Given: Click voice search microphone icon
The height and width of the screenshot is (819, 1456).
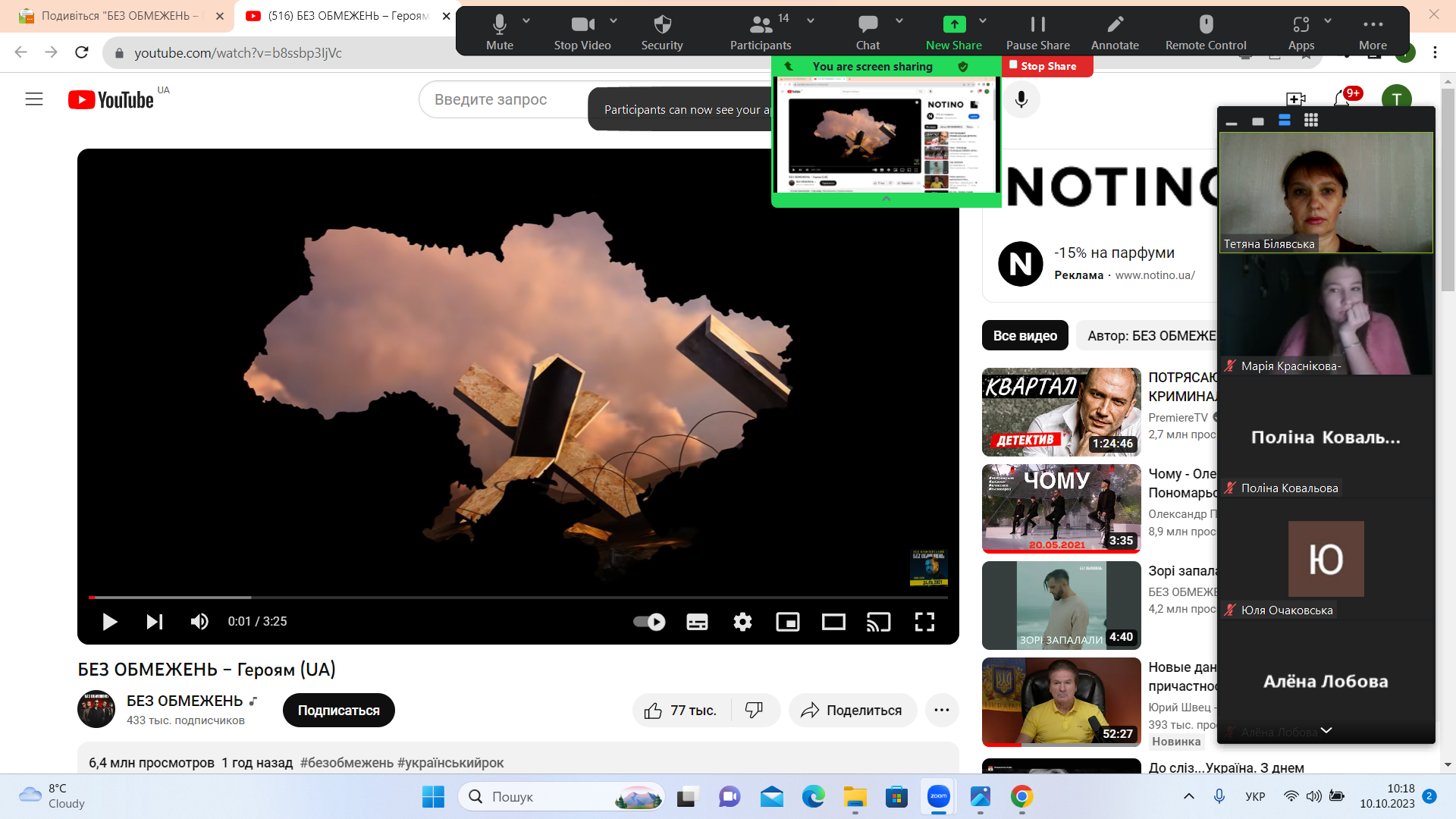Looking at the screenshot, I should (1021, 99).
